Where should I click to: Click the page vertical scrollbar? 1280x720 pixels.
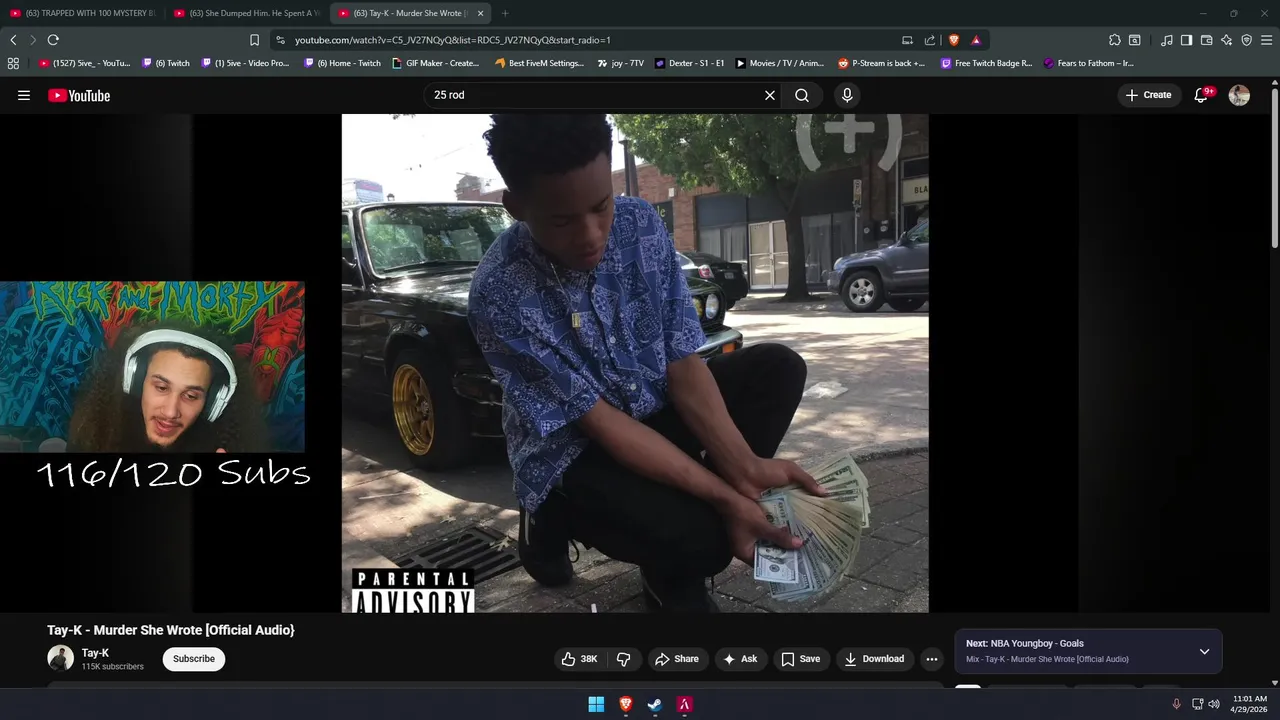pyautogui.click(x=1274, y=170)
